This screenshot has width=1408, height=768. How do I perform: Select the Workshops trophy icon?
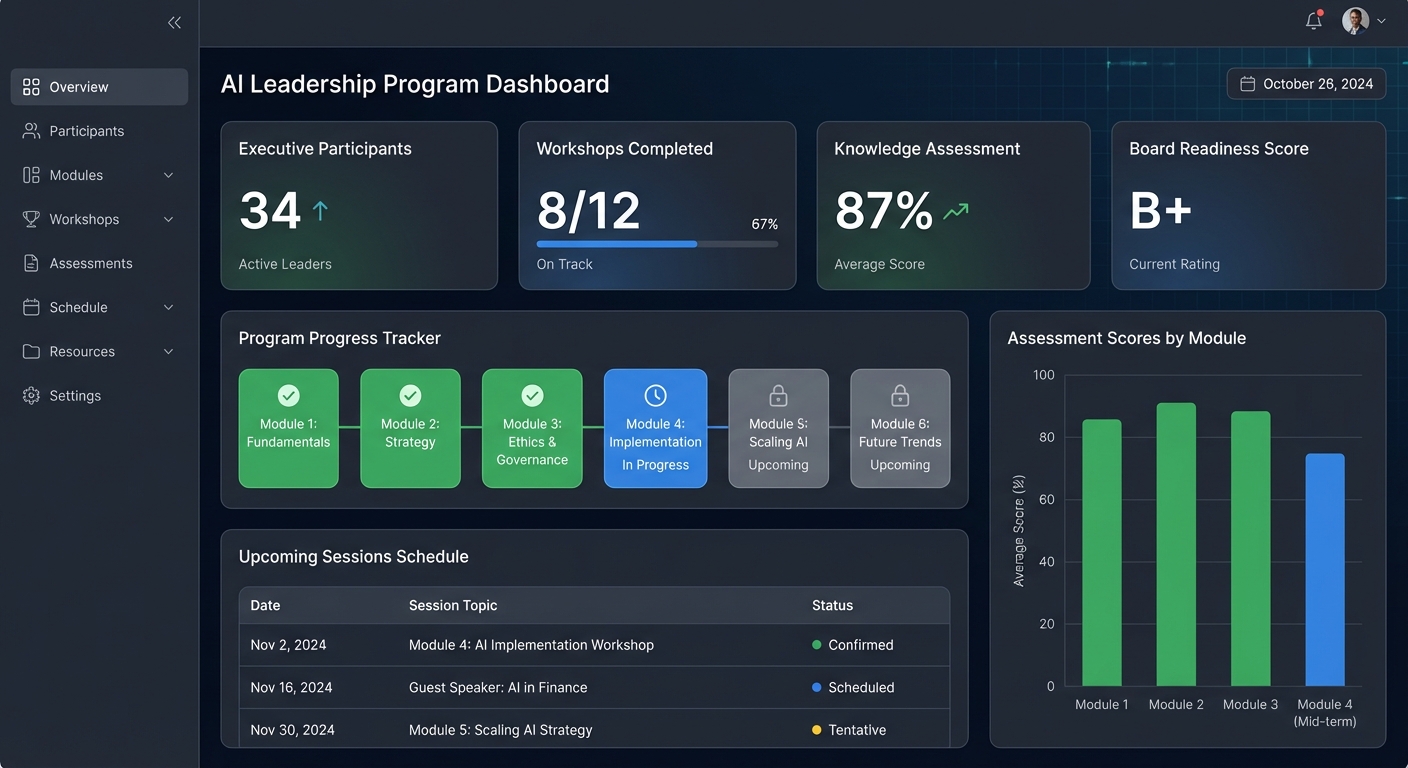click(x=30, y=219)
